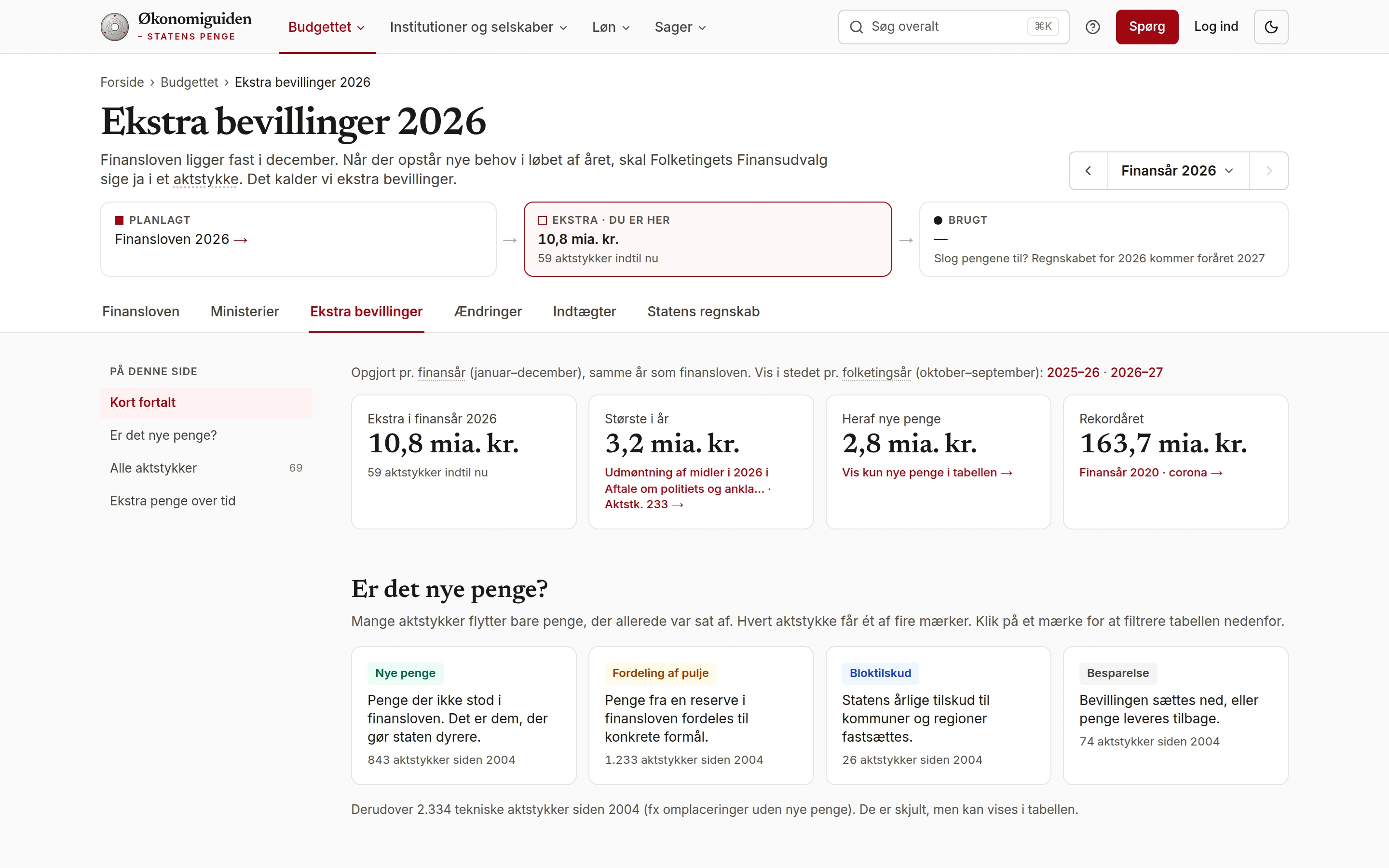Click the black dot Brugt marker icon
Image resolution: width=1389 pixels, height=868 pixels.
click(x=938, y=220)
